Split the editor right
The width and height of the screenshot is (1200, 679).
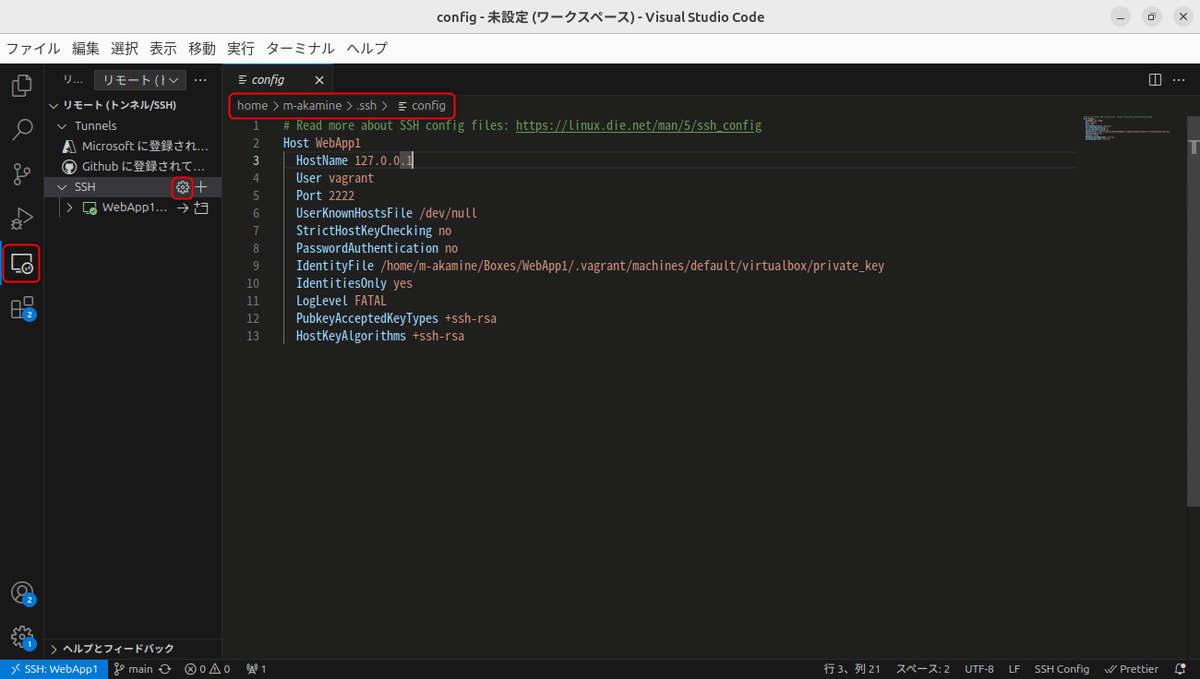(1155, 80)
